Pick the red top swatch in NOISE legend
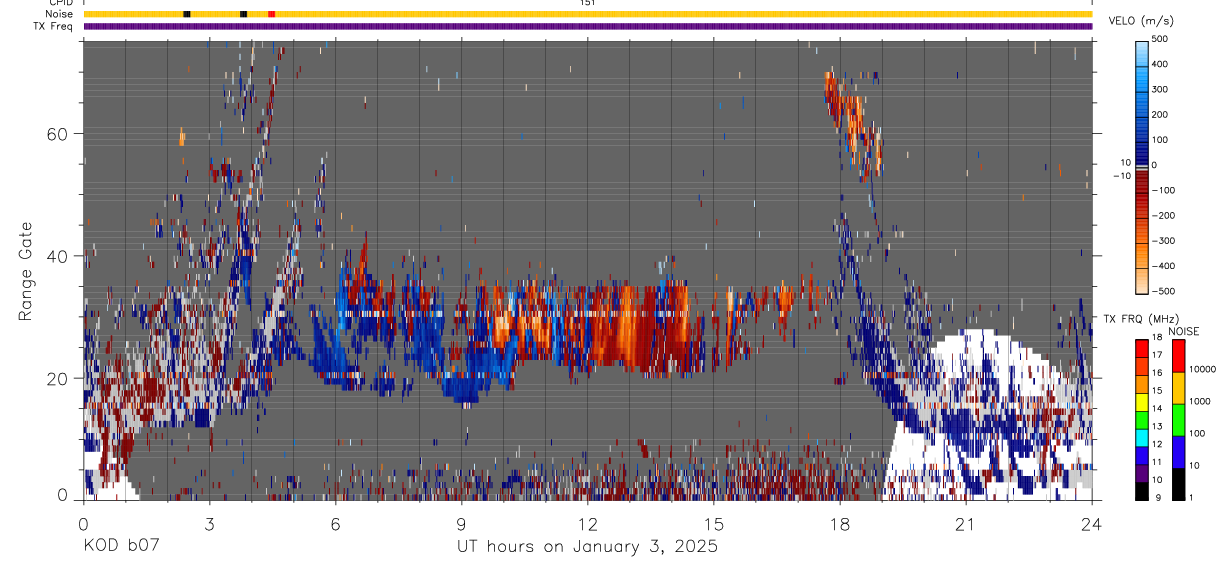1228x567 pixels. pos(1177,356)
